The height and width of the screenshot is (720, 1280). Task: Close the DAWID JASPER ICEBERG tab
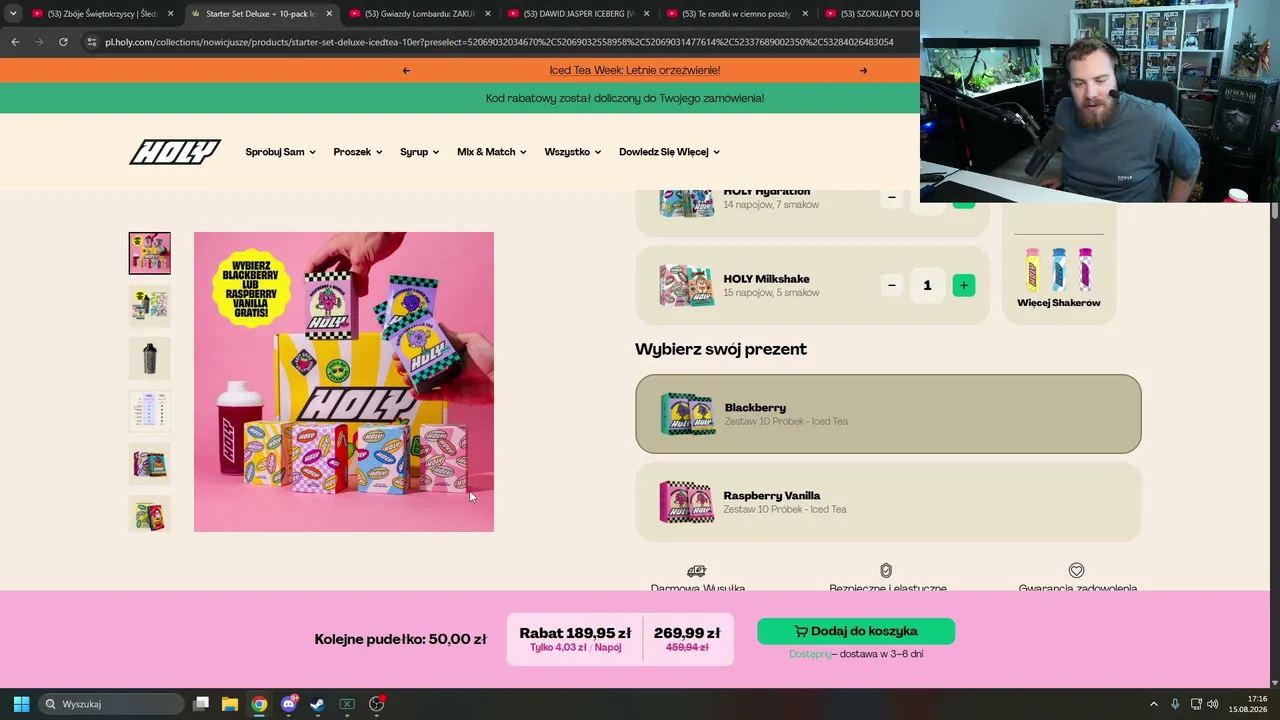click(x=647, y=14)
